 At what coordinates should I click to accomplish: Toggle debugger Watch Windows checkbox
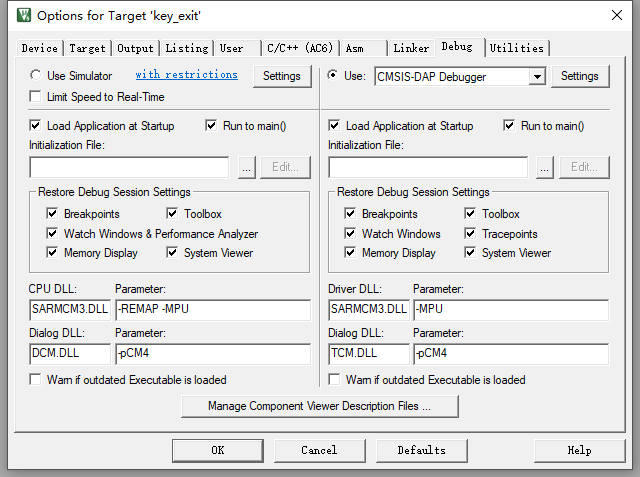click(350, 233)
